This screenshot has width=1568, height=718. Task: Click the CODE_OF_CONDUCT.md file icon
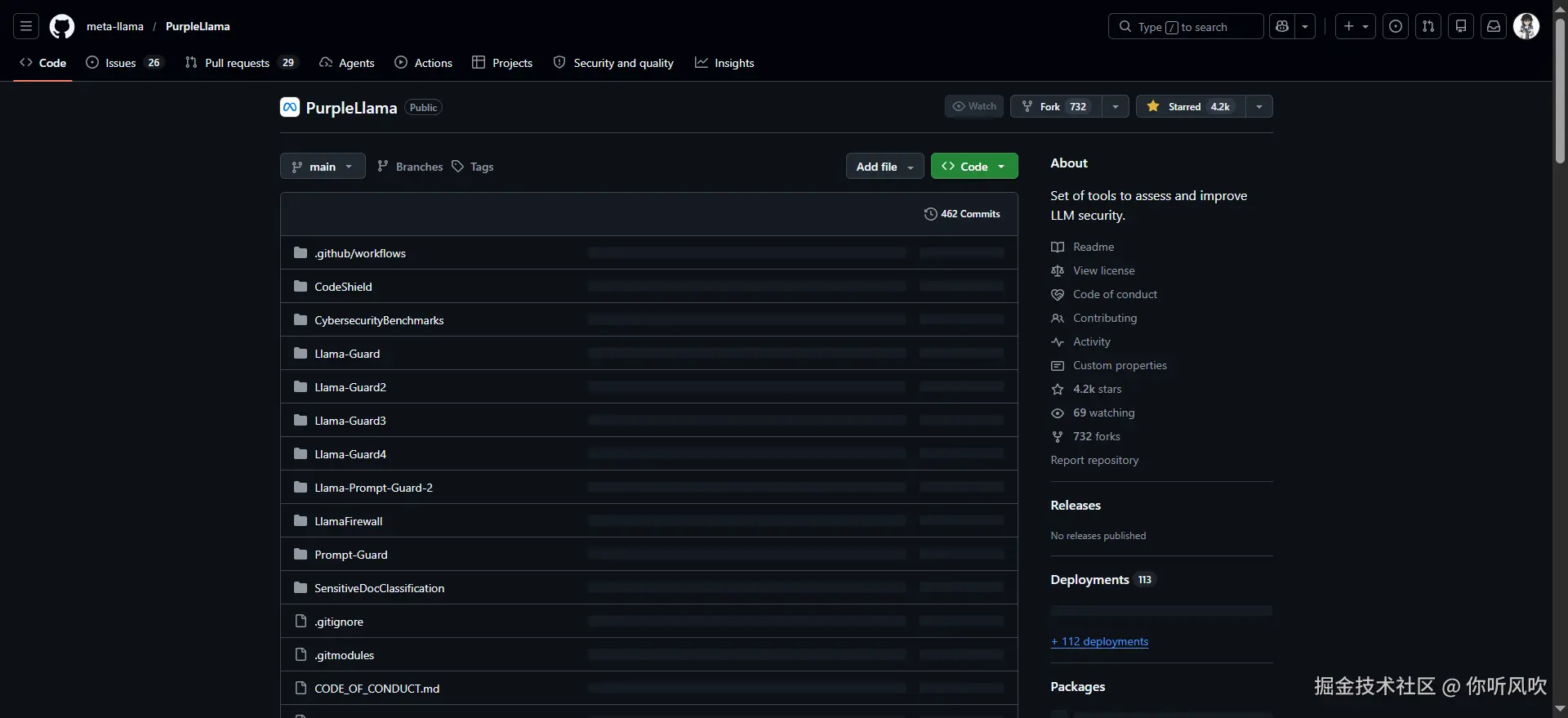[301, 688]
